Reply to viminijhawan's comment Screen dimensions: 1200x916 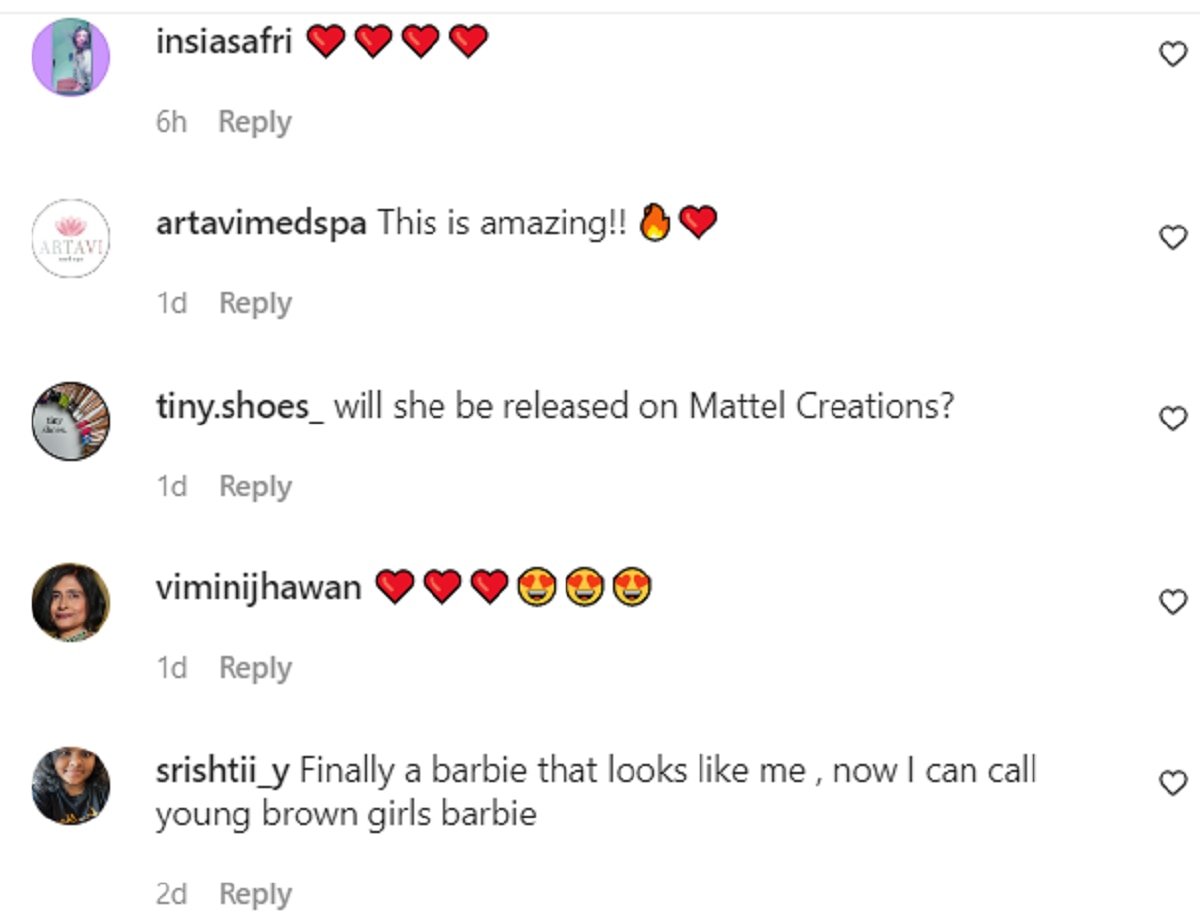[x=255, y=667]
